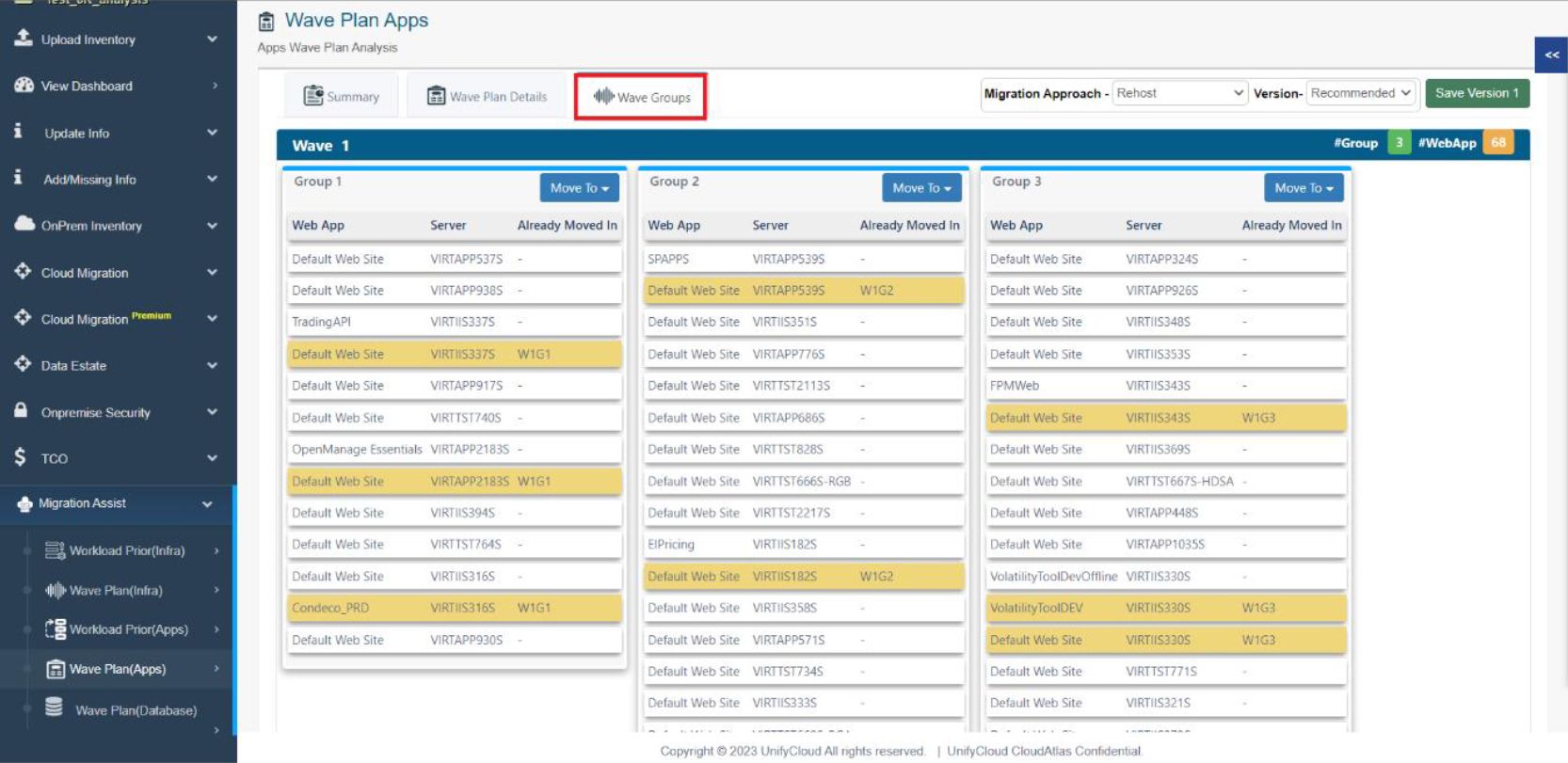The height and width of the screenshot is (763, 1568).
Task: Select the FPMWeb row in Group 3
Action: (1165, 386)
